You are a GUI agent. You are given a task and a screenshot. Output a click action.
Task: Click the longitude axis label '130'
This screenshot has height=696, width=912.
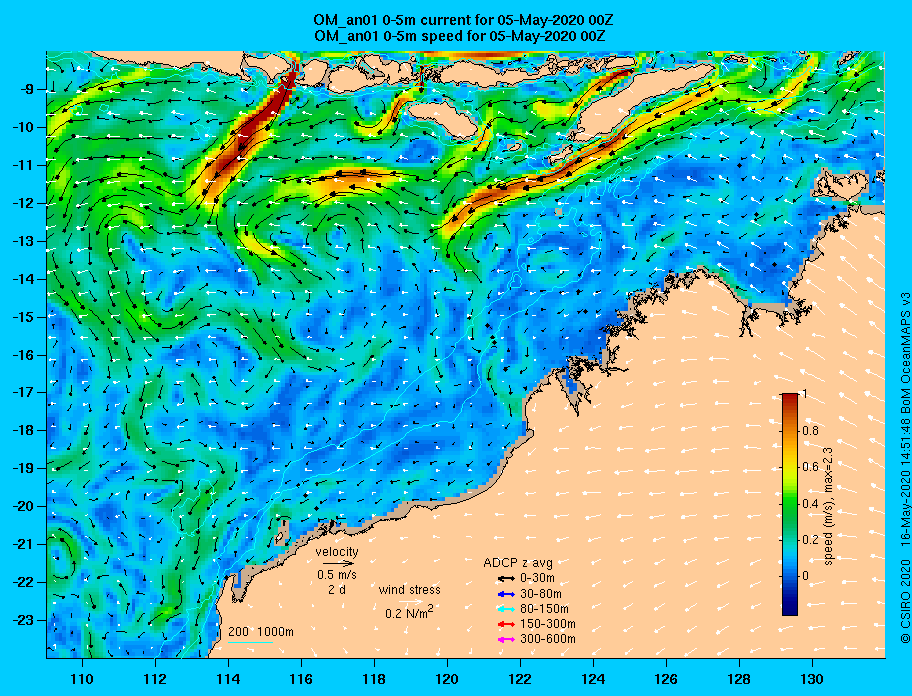click(812, 679)
